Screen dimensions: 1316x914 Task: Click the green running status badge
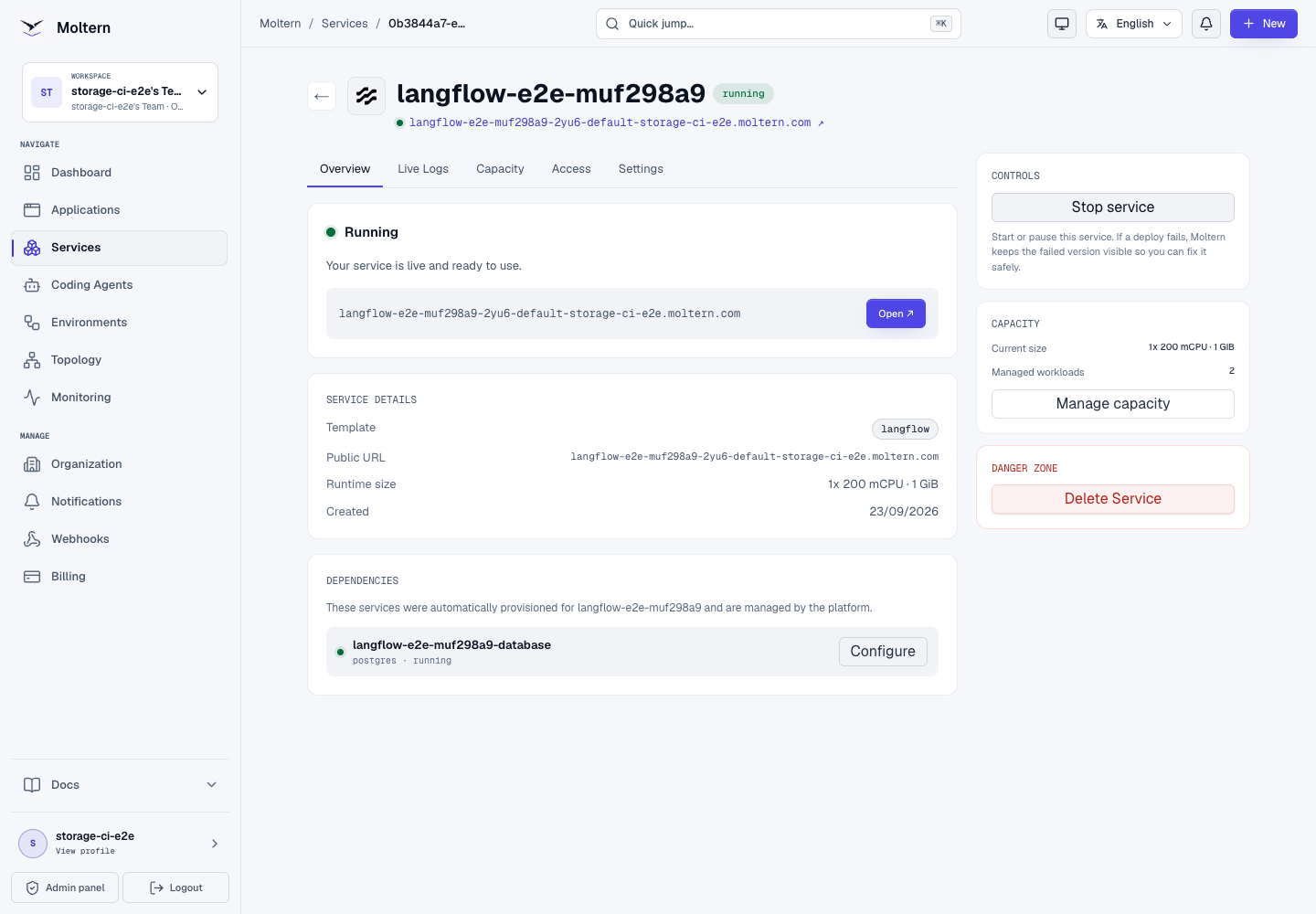pyautogui.click(x=744, y=93)
